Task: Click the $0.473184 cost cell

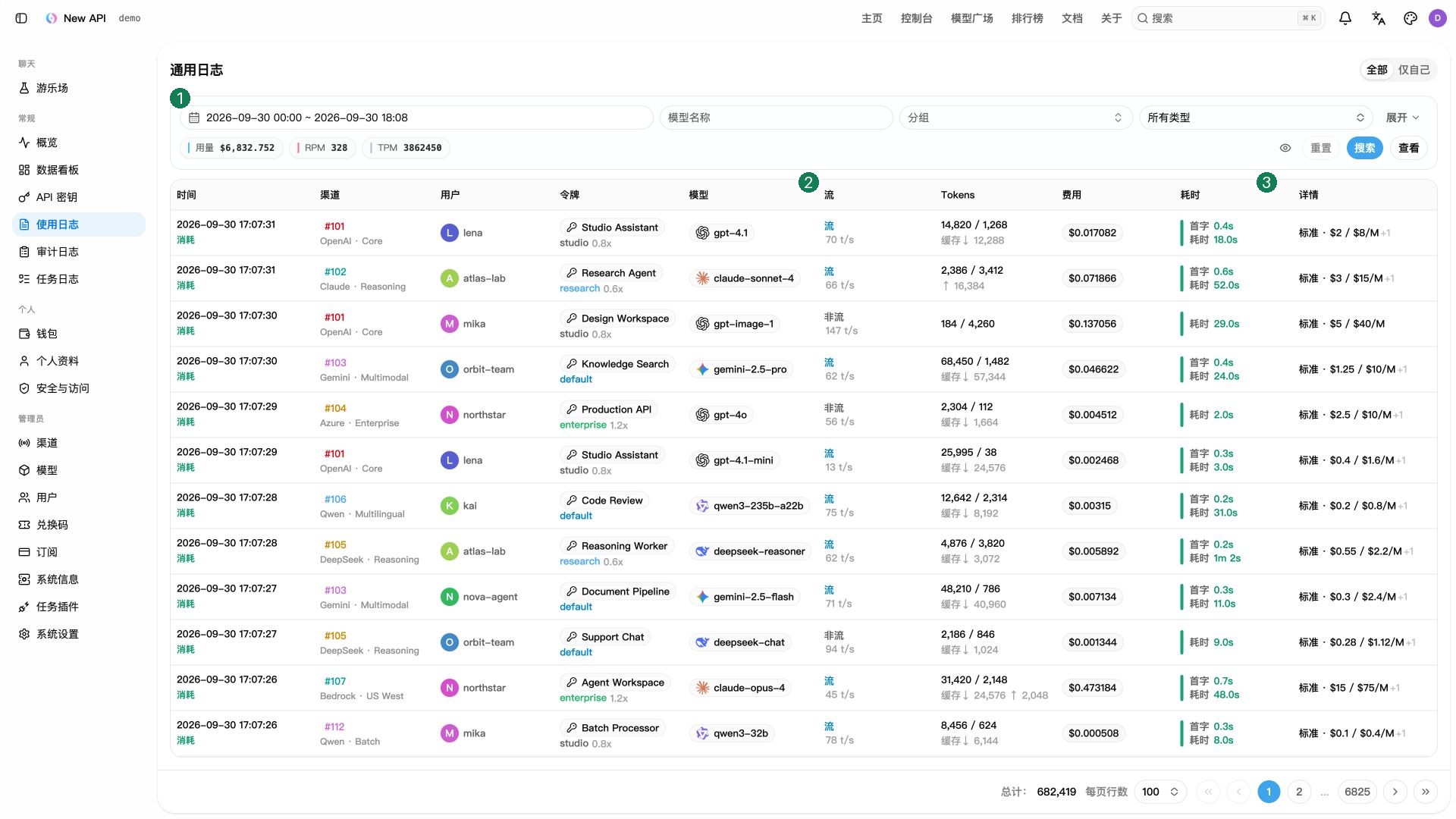Action: pyautogui.click(x=1092, y=688)
